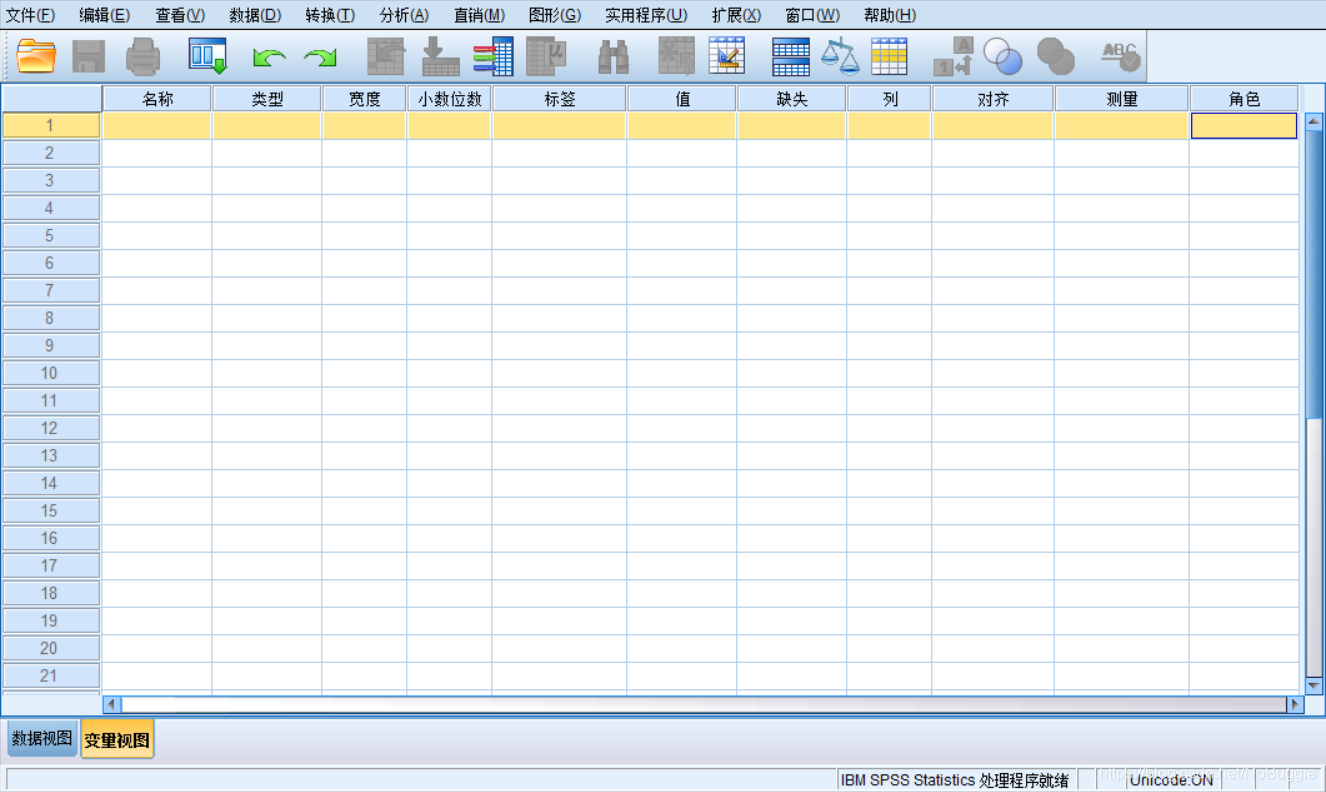Select the 测量 column header

tap(1122, 99)
